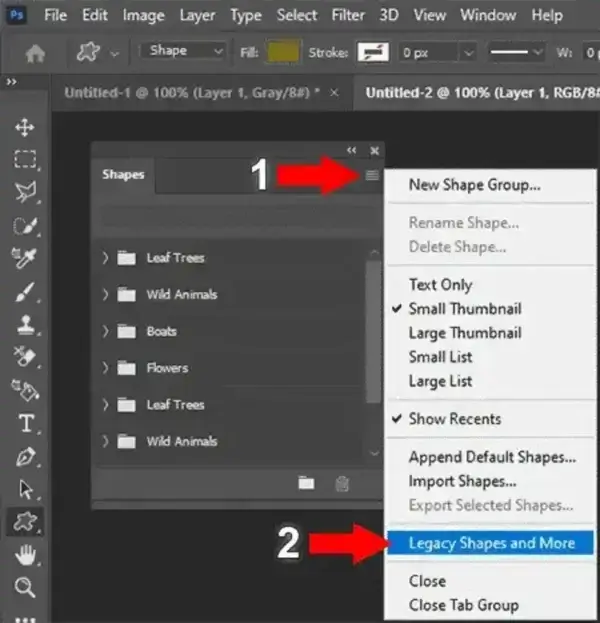Open the Shapes panel hamburger menu
The height and width of the screenshot is (623, 600).
[x=372, y=175]
